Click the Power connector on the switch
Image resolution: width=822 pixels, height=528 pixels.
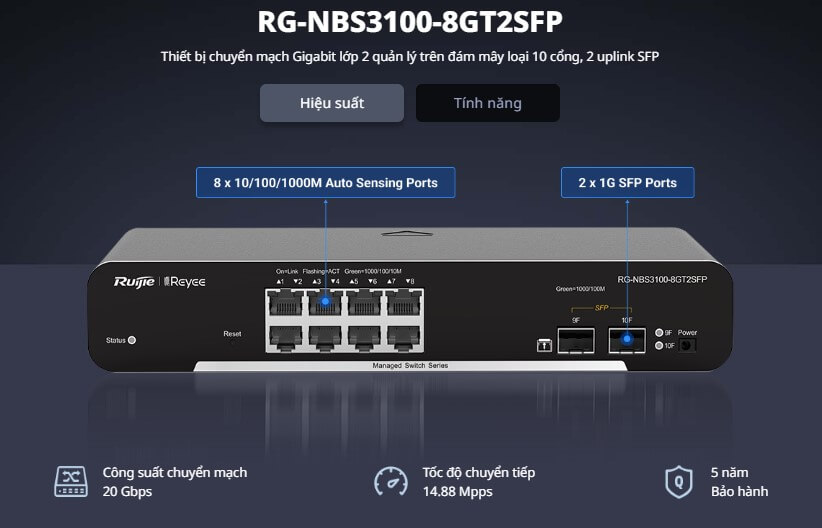click(687, 345)
